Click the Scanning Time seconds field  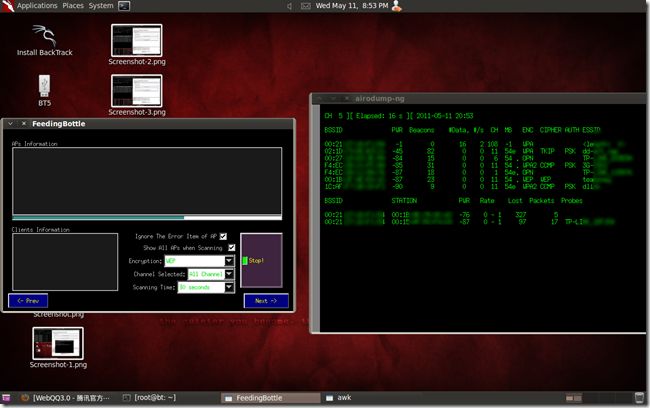(x=201, y=287)
